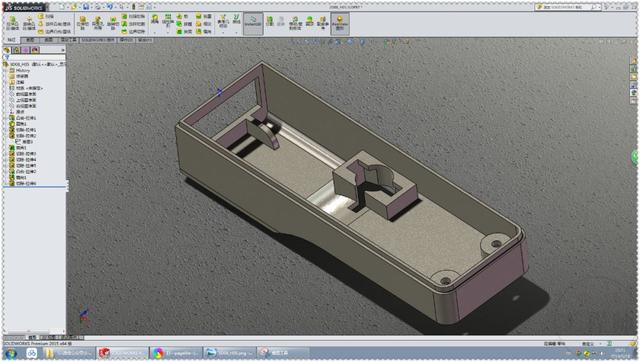
Task: Open the Hole Wizard tool
Action: click(x=98, y=23)
